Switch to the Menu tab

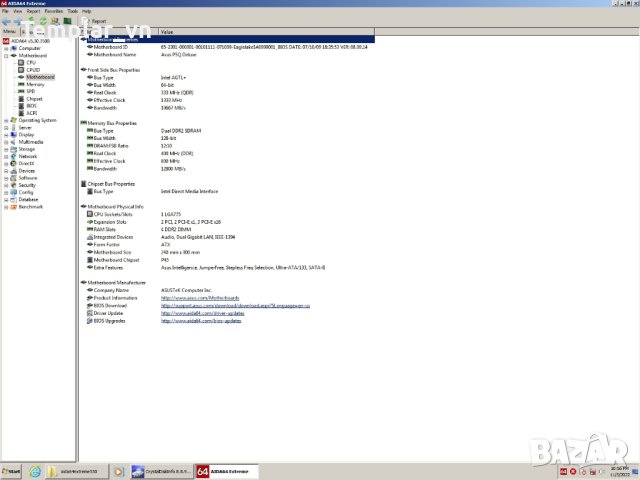(9, 31)
